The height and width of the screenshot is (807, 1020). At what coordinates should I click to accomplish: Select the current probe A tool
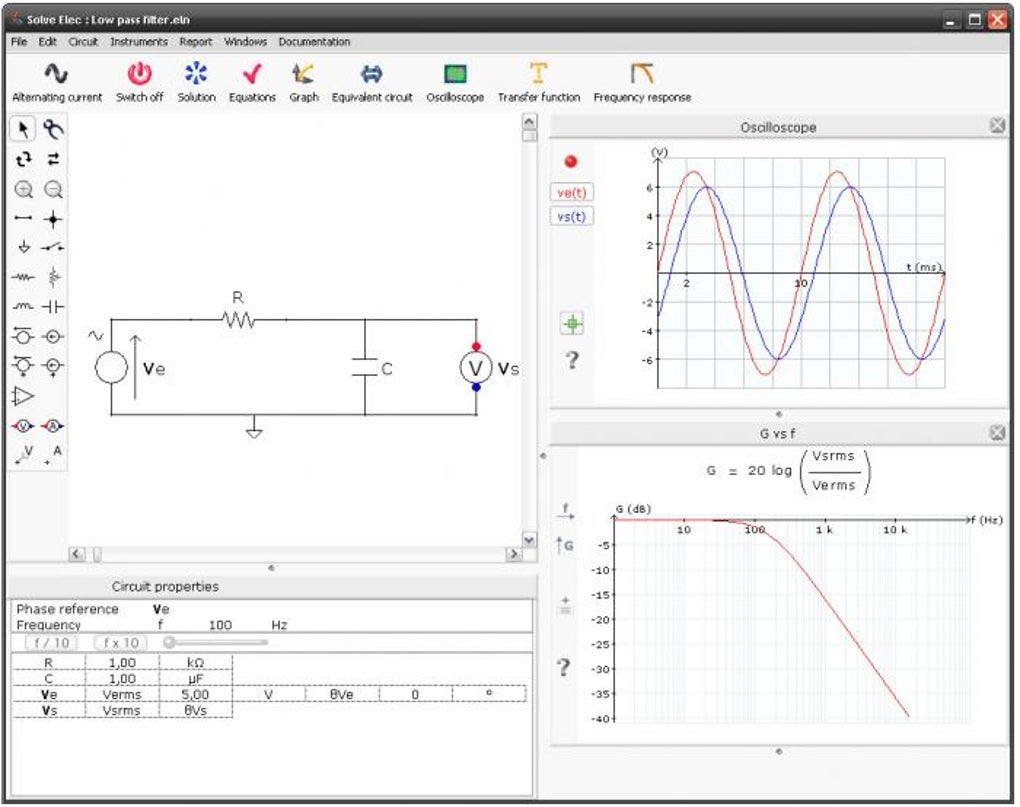(54, 454)
